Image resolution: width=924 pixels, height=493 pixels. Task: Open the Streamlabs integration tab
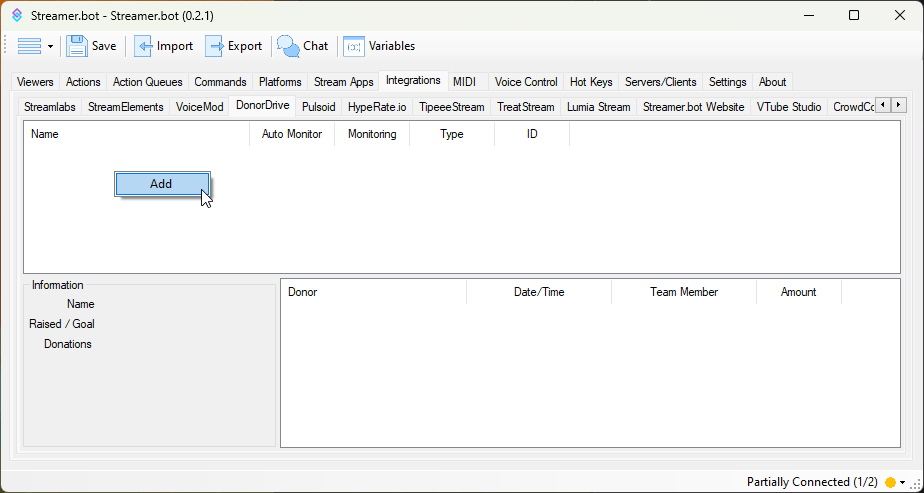tap(51, 107)
